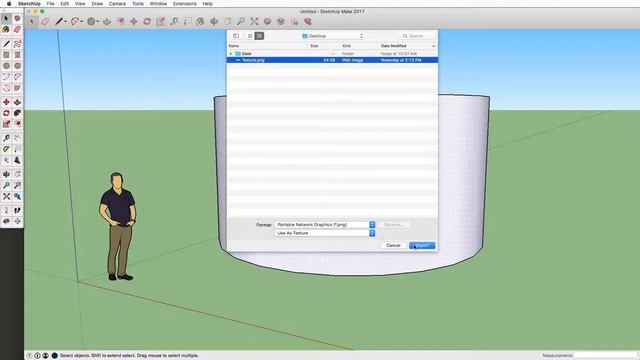Screen dimensions: 640x360
Task: Select Make Component in left tool palette
Action: coord(17,18)
